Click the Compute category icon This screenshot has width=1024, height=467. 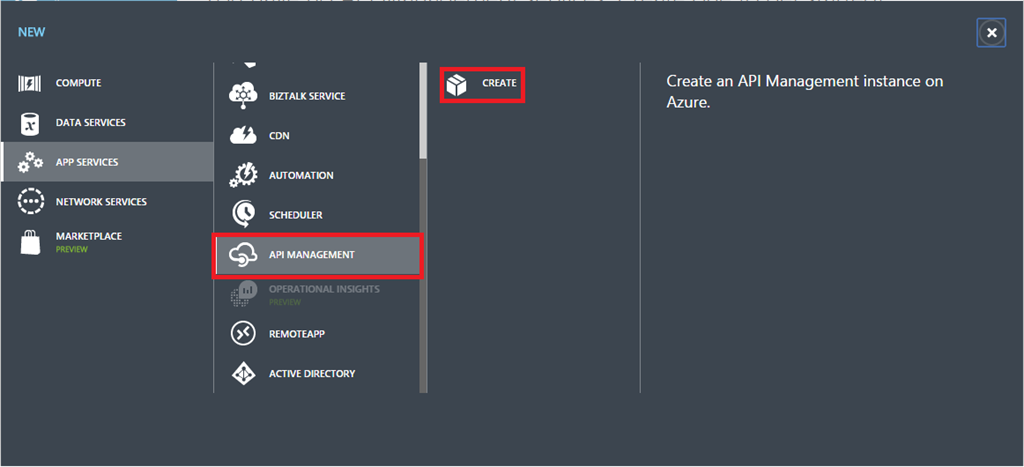pos(29,84)
